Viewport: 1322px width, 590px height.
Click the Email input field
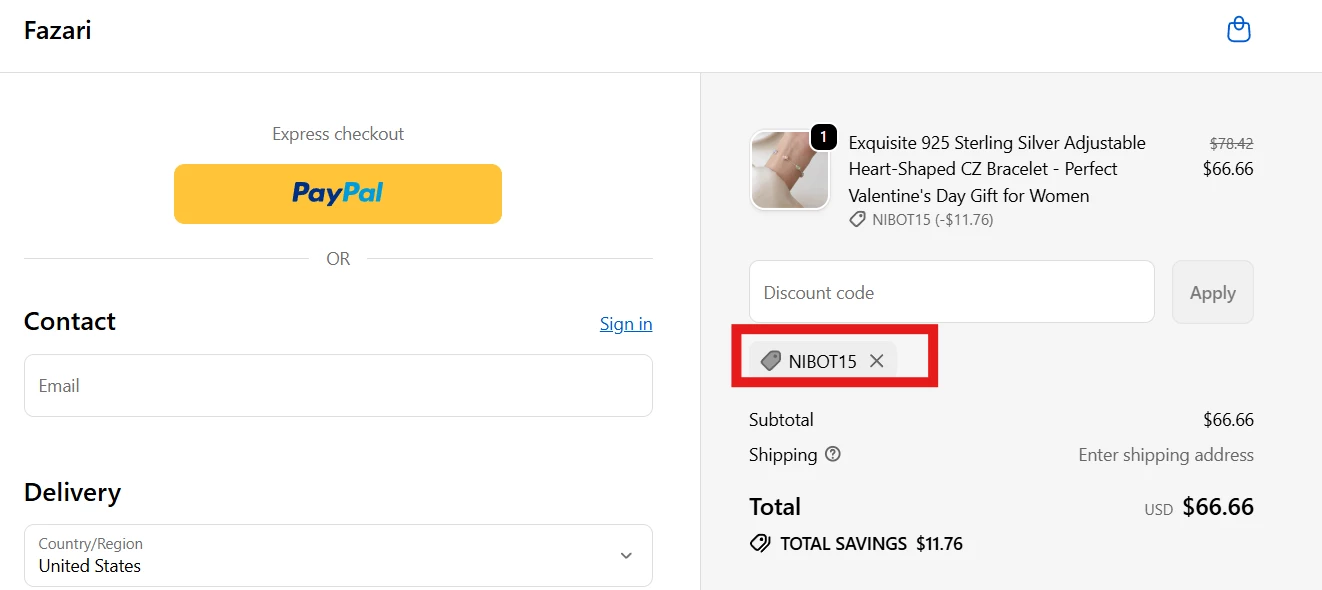point(338,385)
